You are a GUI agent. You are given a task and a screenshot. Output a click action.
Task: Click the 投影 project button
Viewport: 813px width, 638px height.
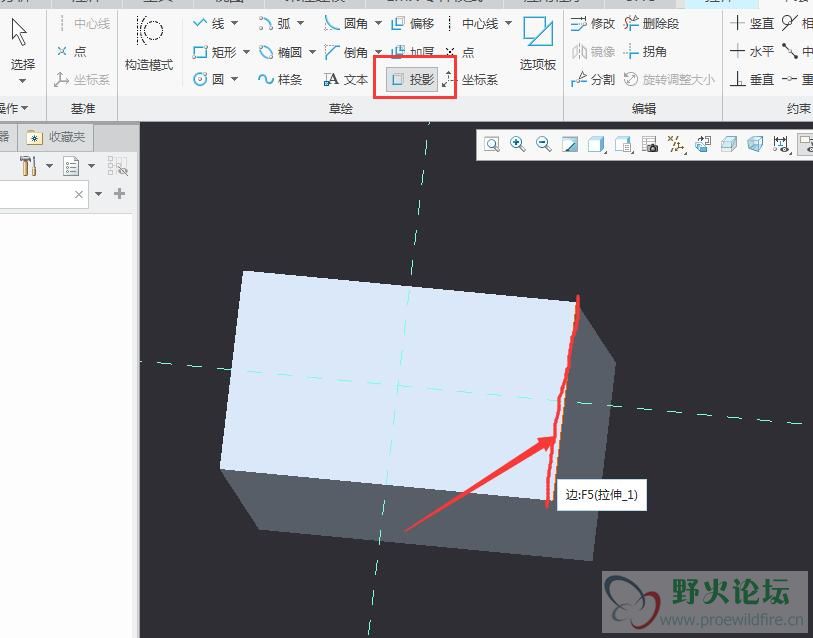click(413, 79)
